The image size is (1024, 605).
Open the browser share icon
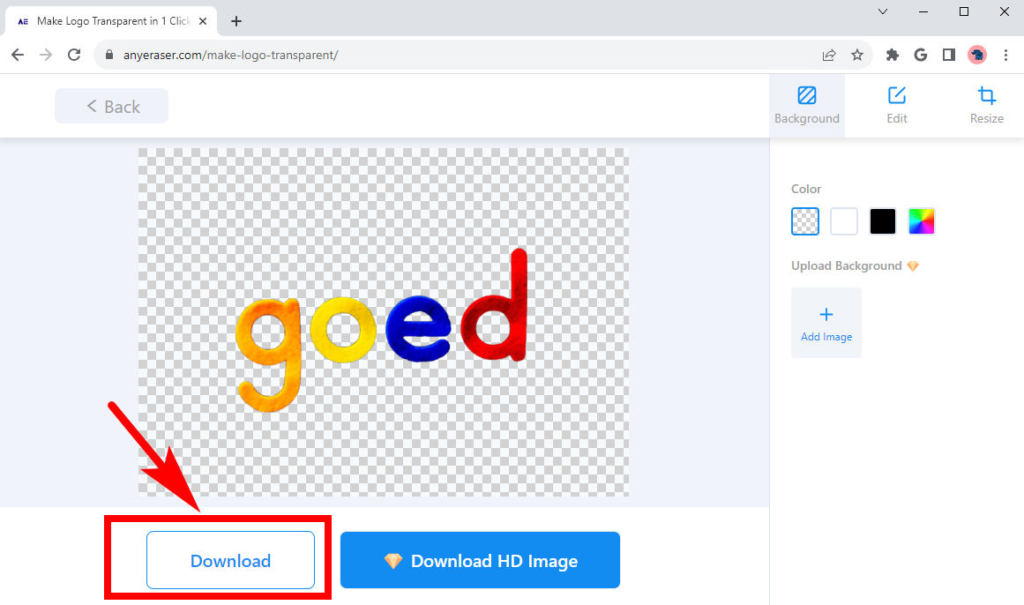(x=829, y=55)
